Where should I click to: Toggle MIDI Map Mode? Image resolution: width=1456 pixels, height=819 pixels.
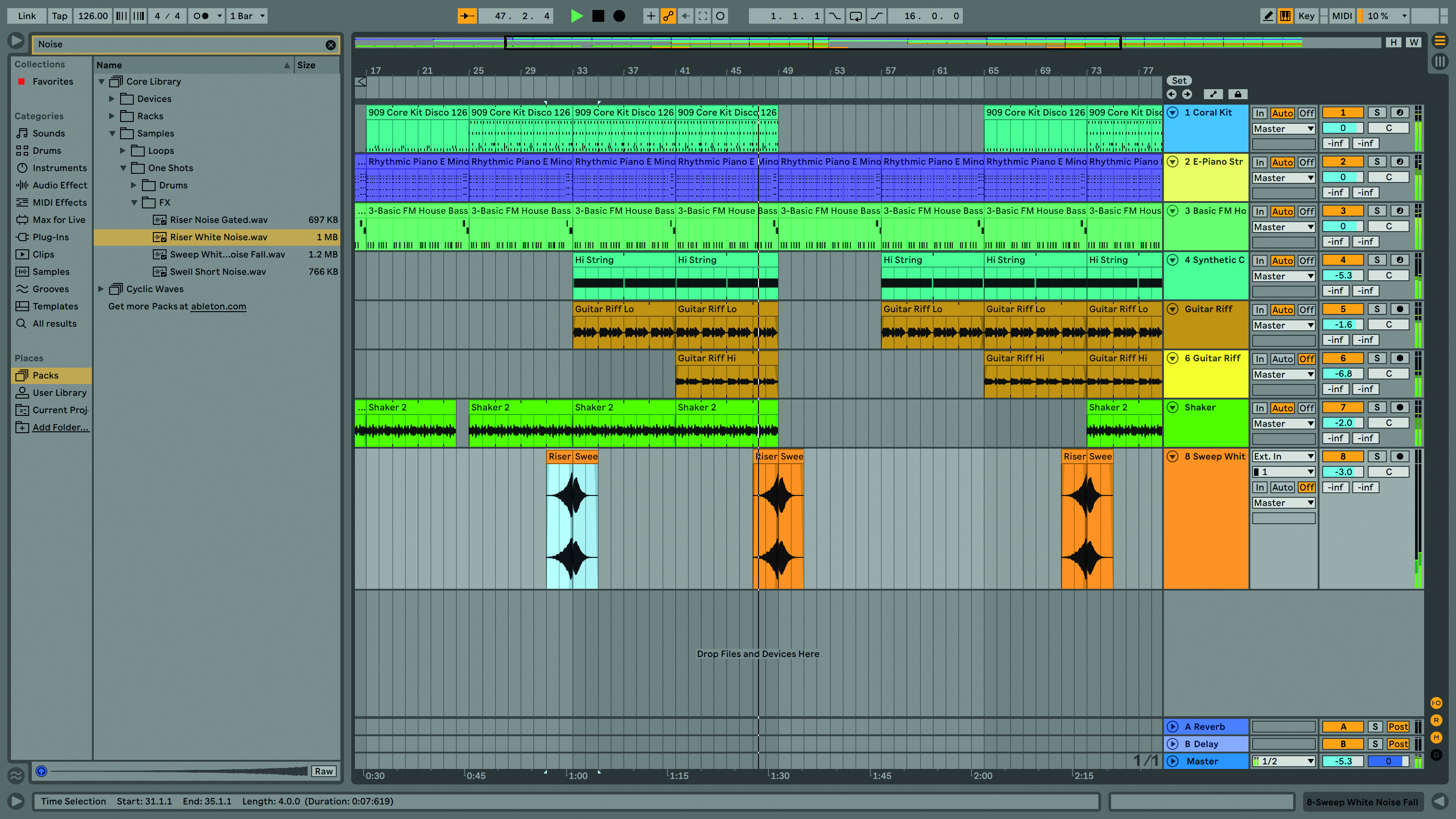[1342, 16]
